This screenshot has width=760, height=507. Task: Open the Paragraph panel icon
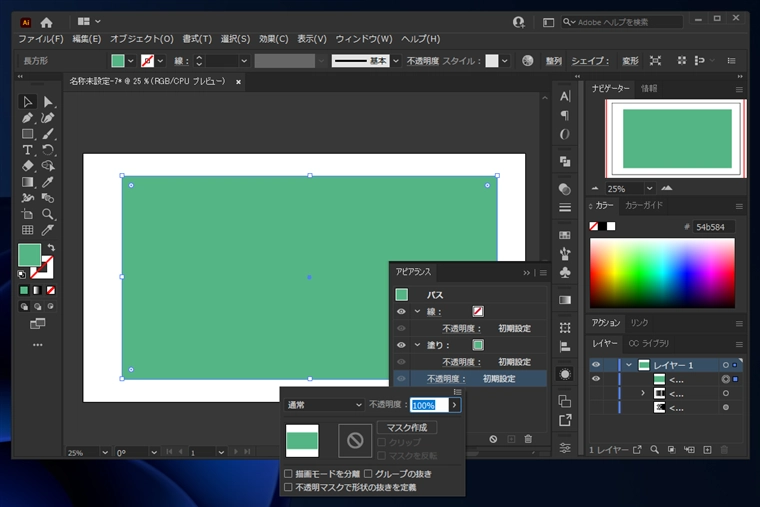565,115
